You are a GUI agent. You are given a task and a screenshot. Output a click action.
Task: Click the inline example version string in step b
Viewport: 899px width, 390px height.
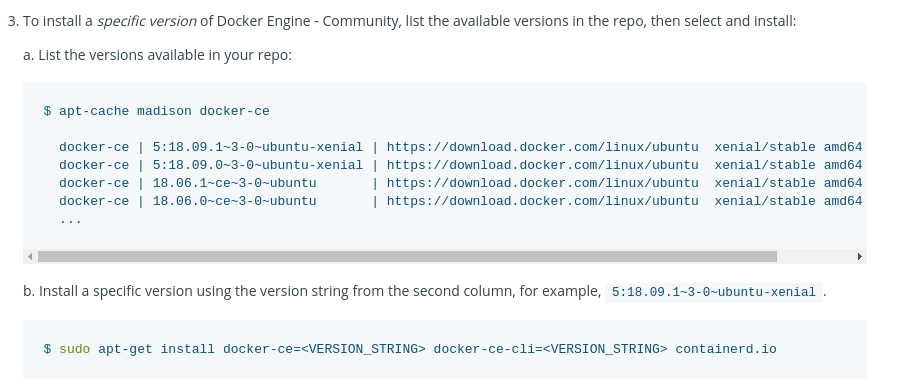(714, 292)
